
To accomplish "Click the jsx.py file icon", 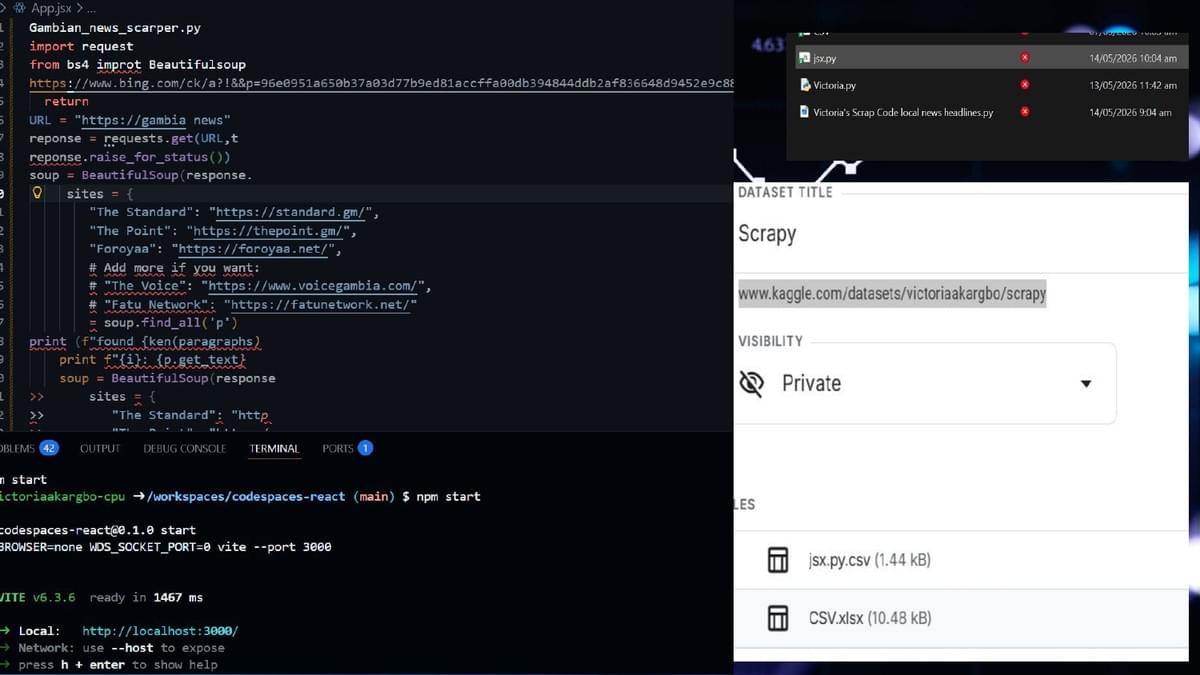I will [x=805, y=59].
